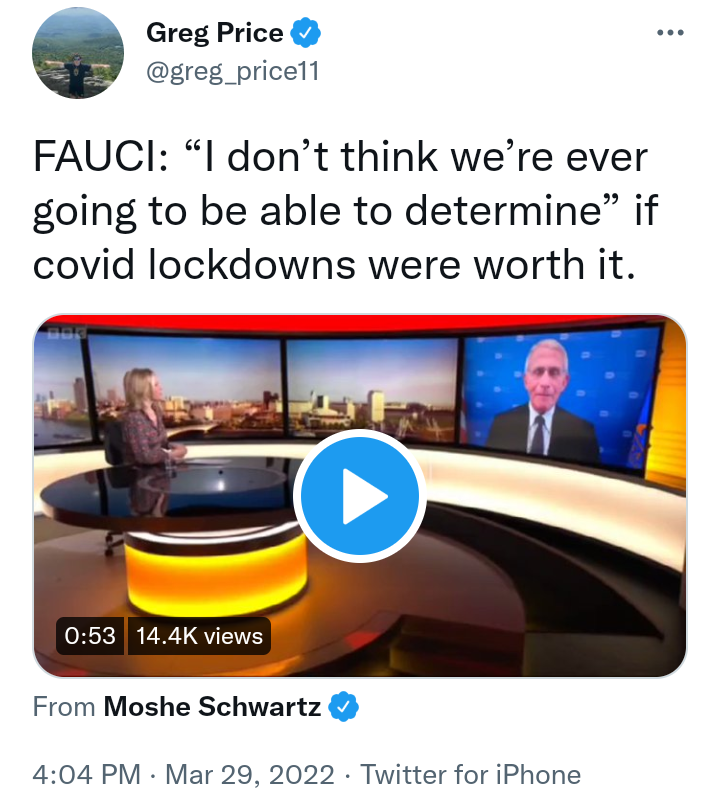
Task: Click the verified badge beside Moshe Schwartz
Action: (344, 706)
